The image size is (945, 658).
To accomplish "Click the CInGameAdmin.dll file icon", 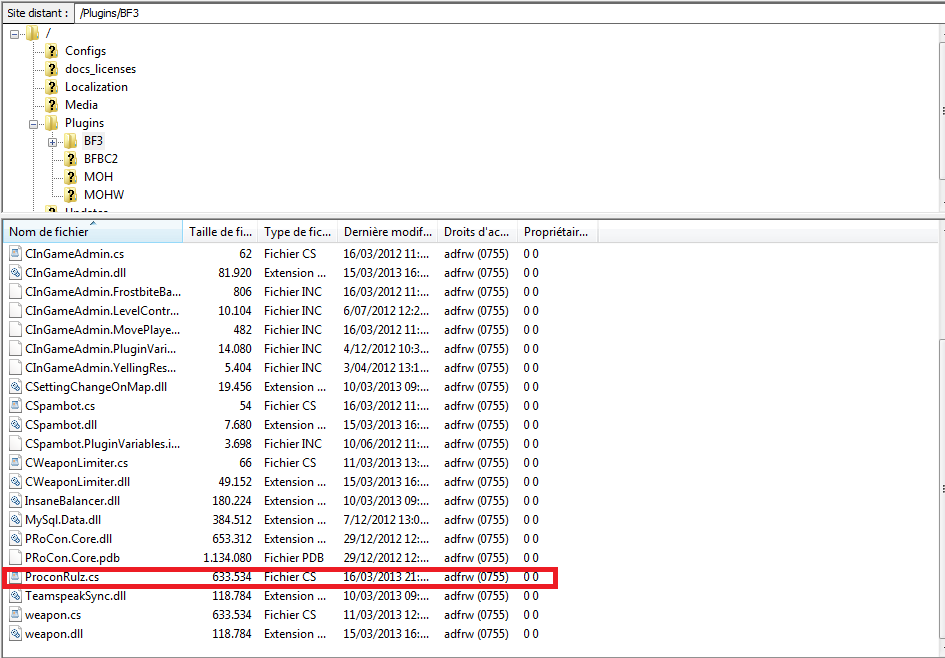I will click(x=15, y=273).
